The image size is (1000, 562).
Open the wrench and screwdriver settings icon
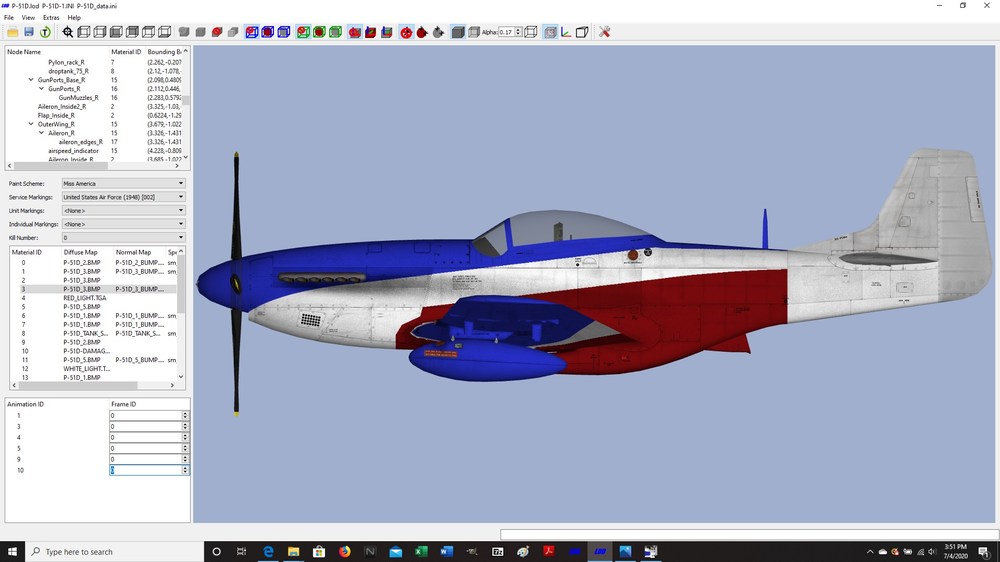click(x=605, y=32)
